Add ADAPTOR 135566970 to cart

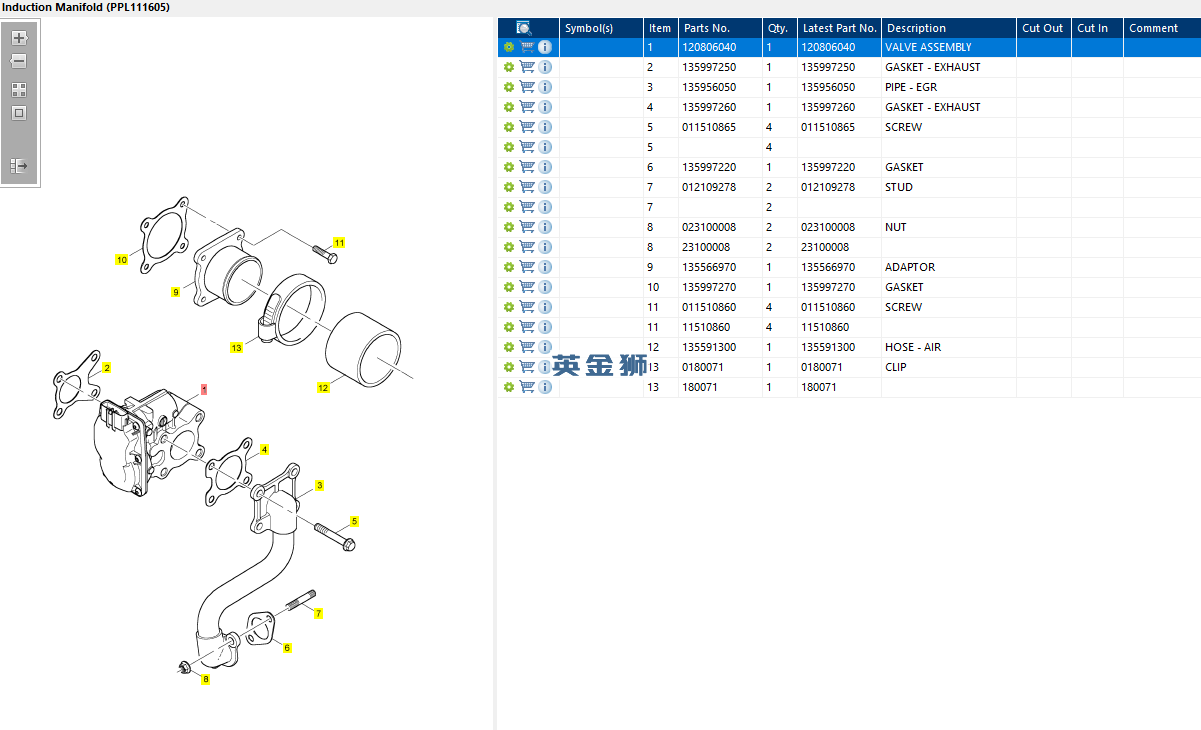(527, 267)
